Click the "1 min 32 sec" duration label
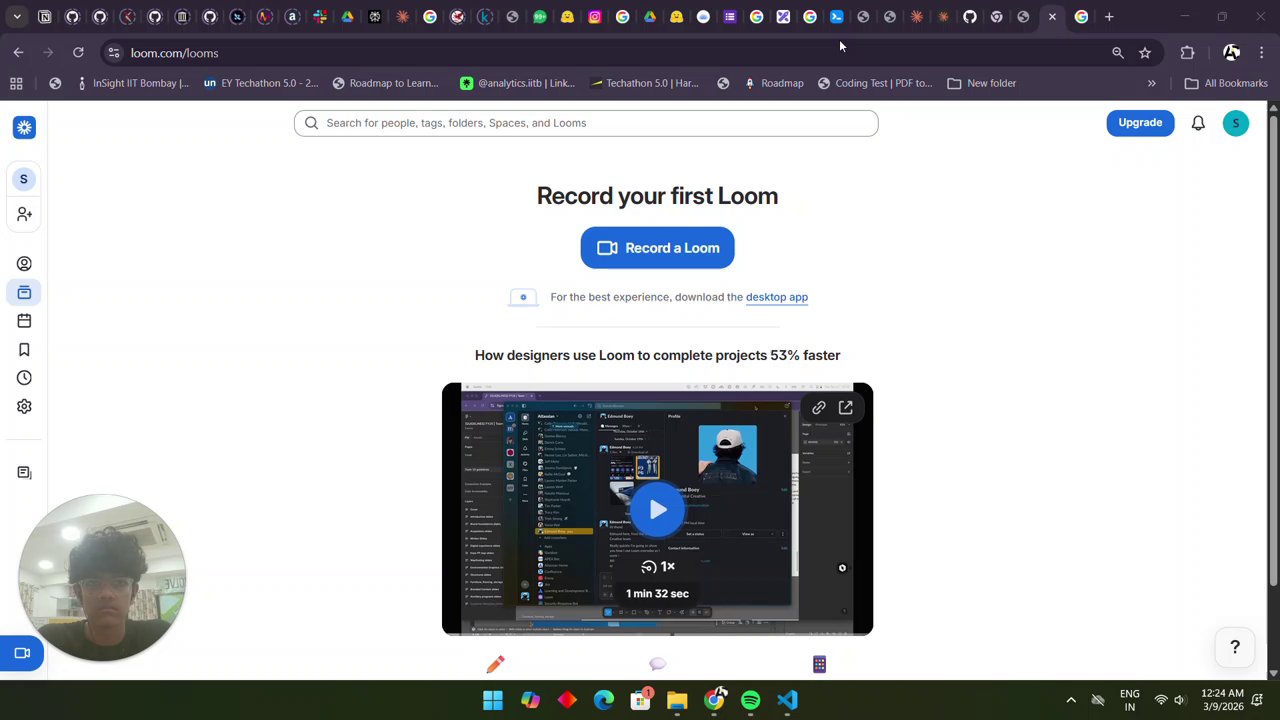The width and height of the screenshot is (1280, 720). 657,594
